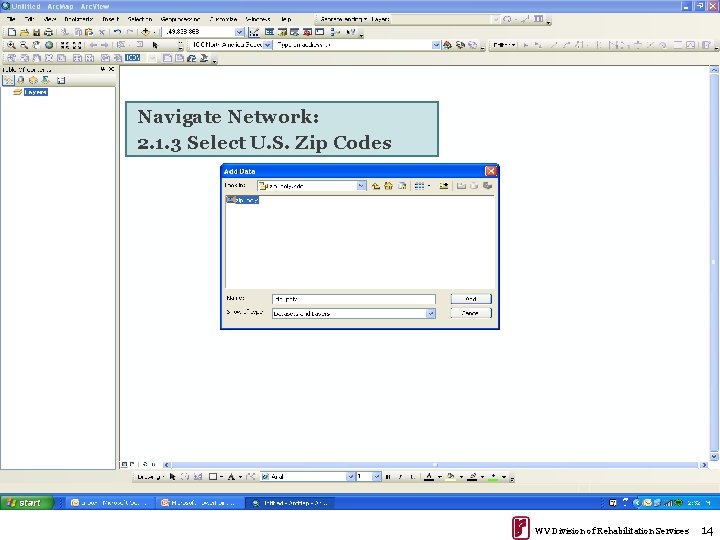Click the address search input box

354,45
